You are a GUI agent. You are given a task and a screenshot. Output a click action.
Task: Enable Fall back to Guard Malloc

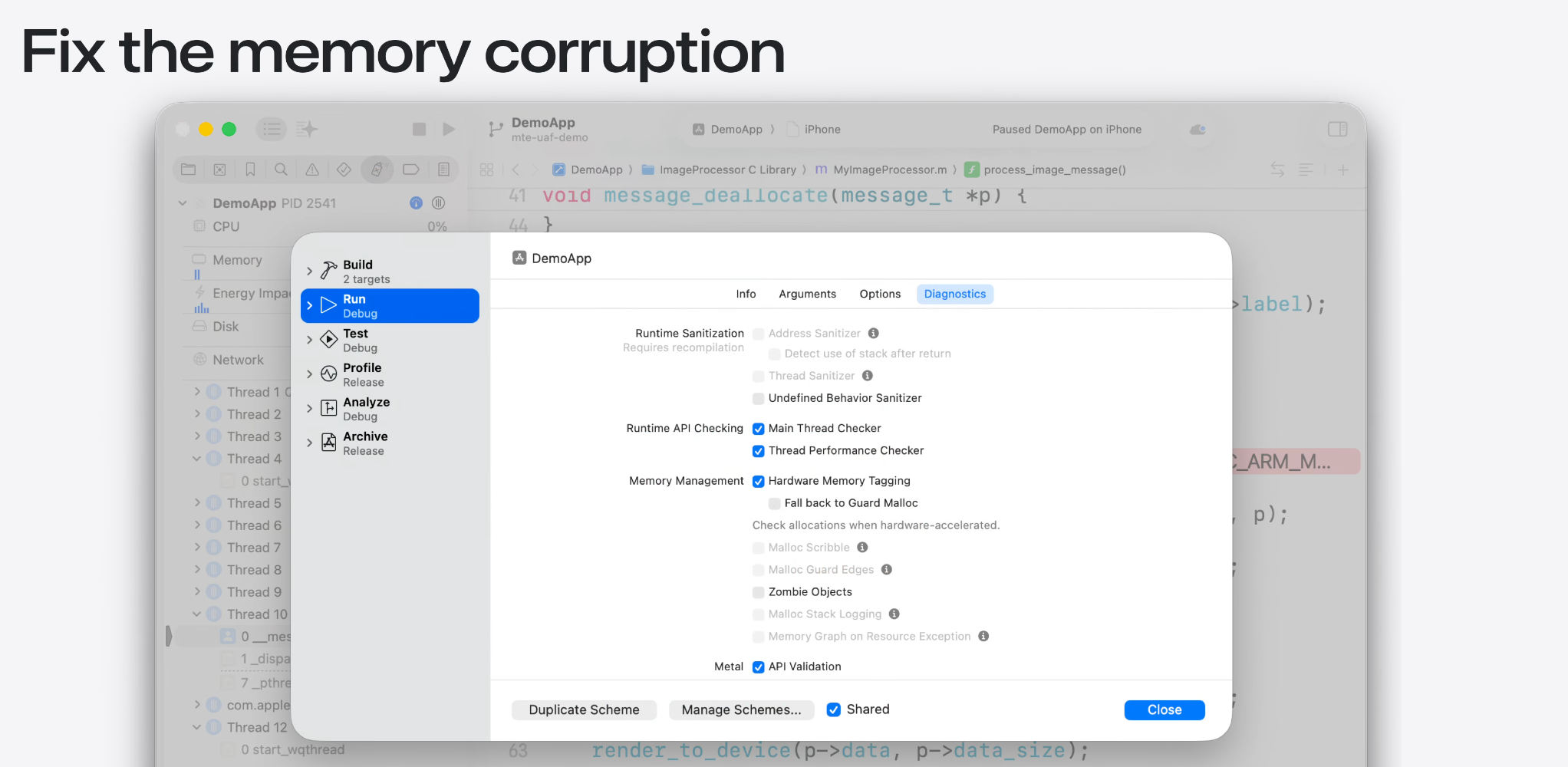coord(774,504)
